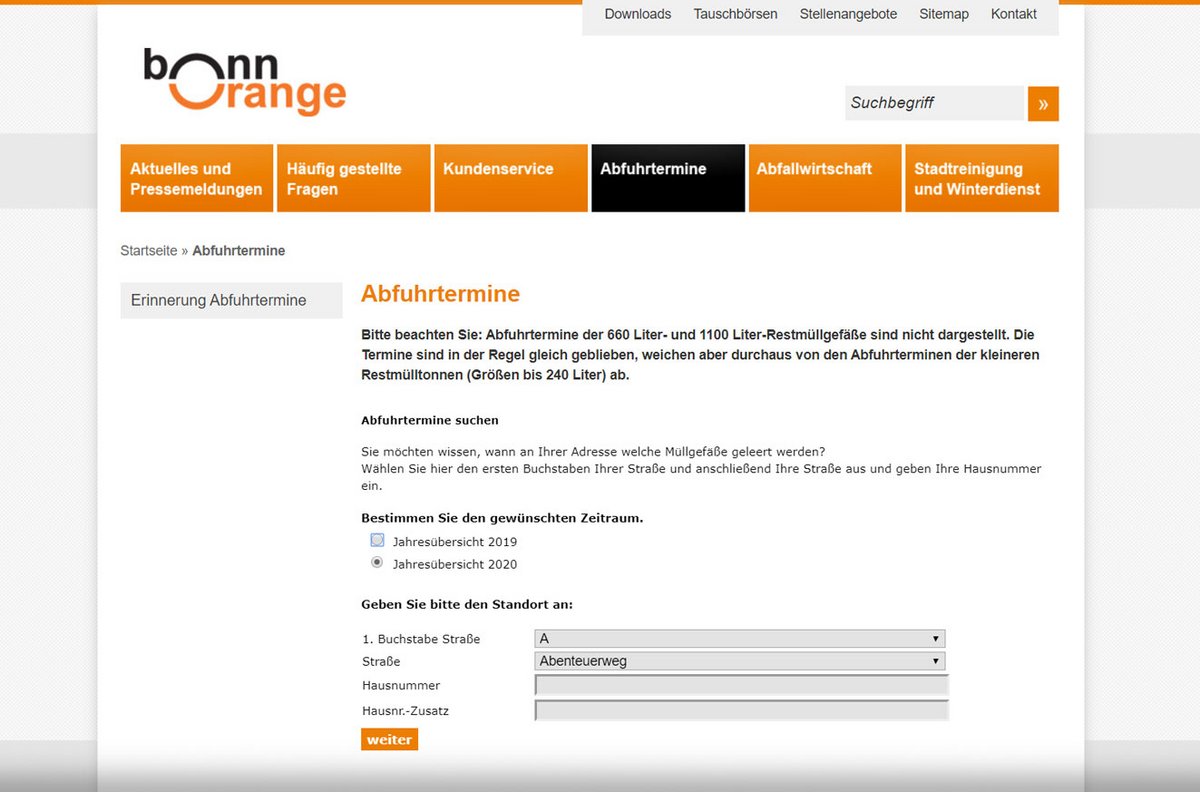
Task: Select the Jahresübersicht 2020 radio button
Action: 377,563
